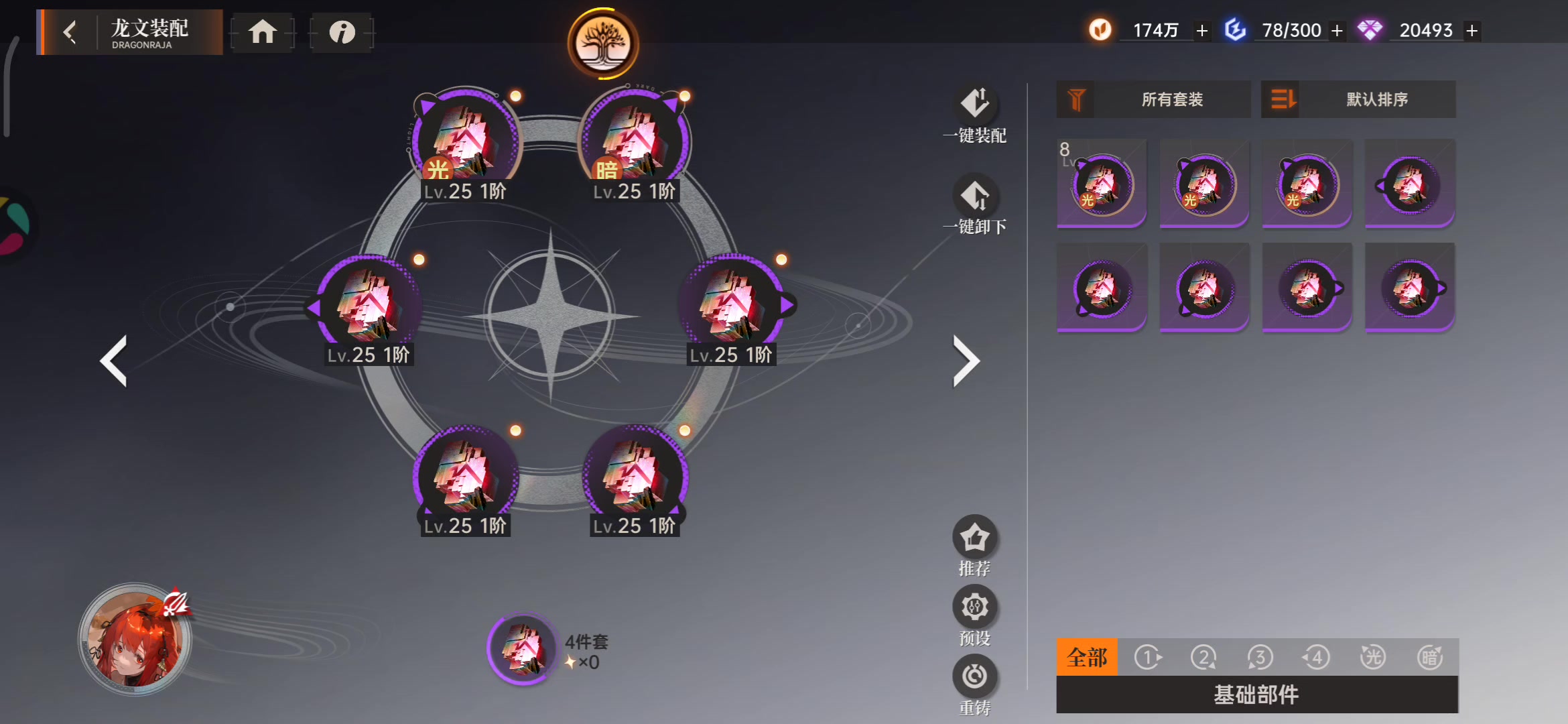Add more diamonds via plus next to 20493
The height and width of the screenshot is (724, 1568).
(x=1472, y=31)
